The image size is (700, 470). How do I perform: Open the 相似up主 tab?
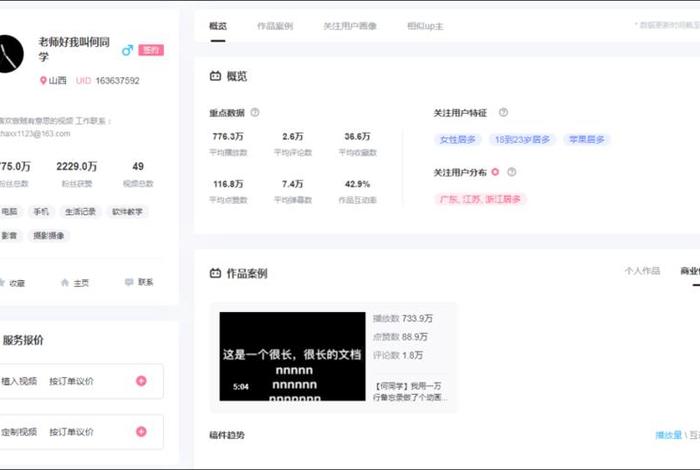(x=425, y=26)
